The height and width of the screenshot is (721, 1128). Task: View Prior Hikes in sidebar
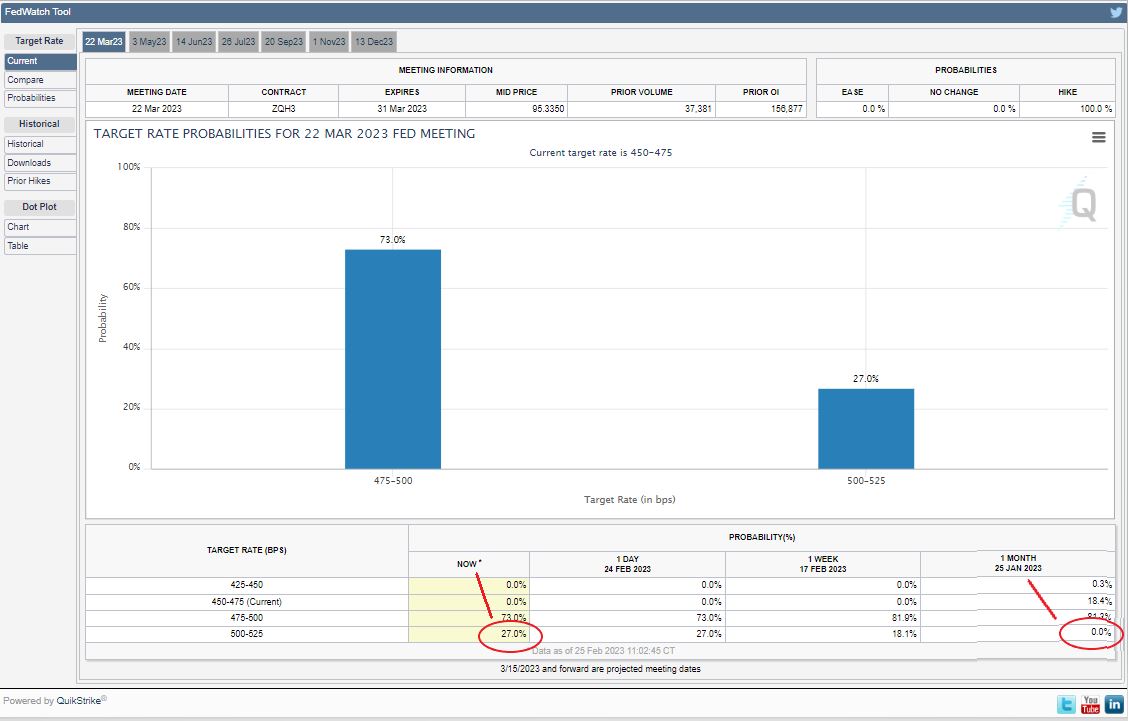pyautogui.click(x=29, y=181)
